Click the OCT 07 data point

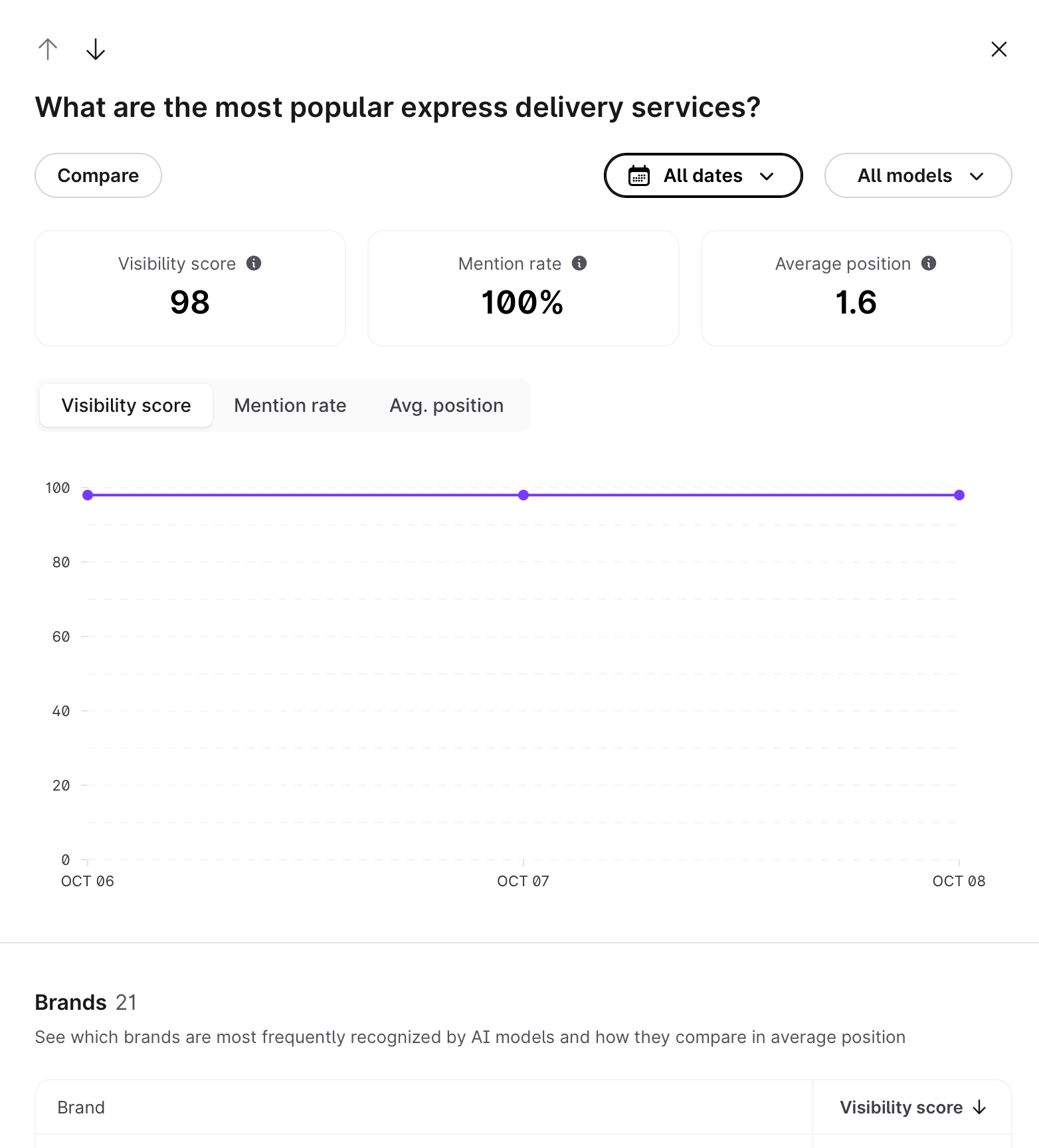click(x=523, y=495)
